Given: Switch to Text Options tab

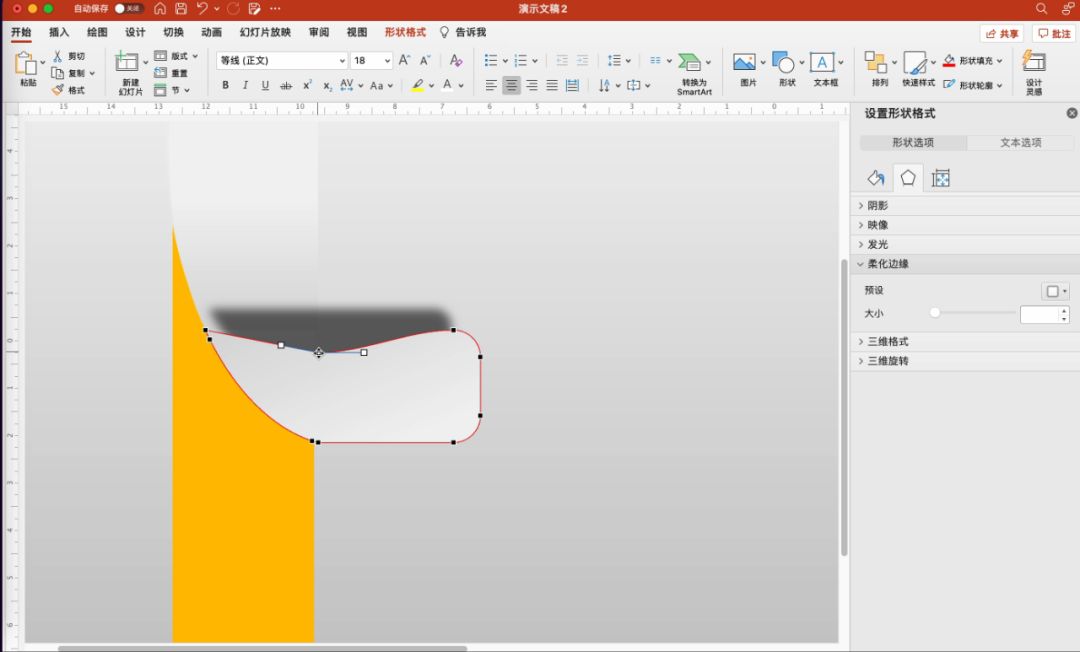Looking at the screenshot, I should click(x=1020, y=143).
